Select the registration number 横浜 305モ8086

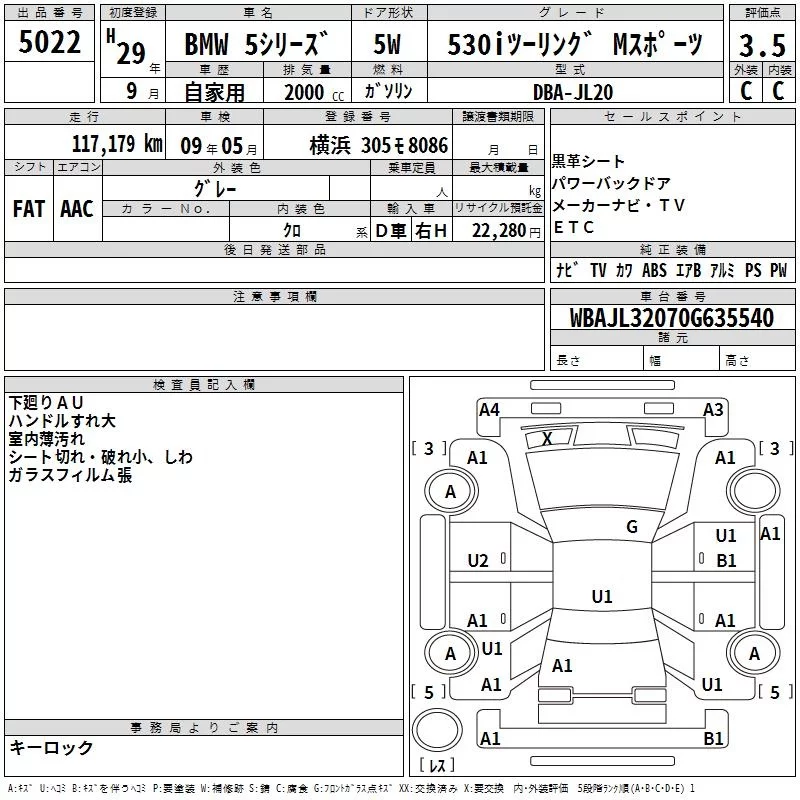[378, 145]
